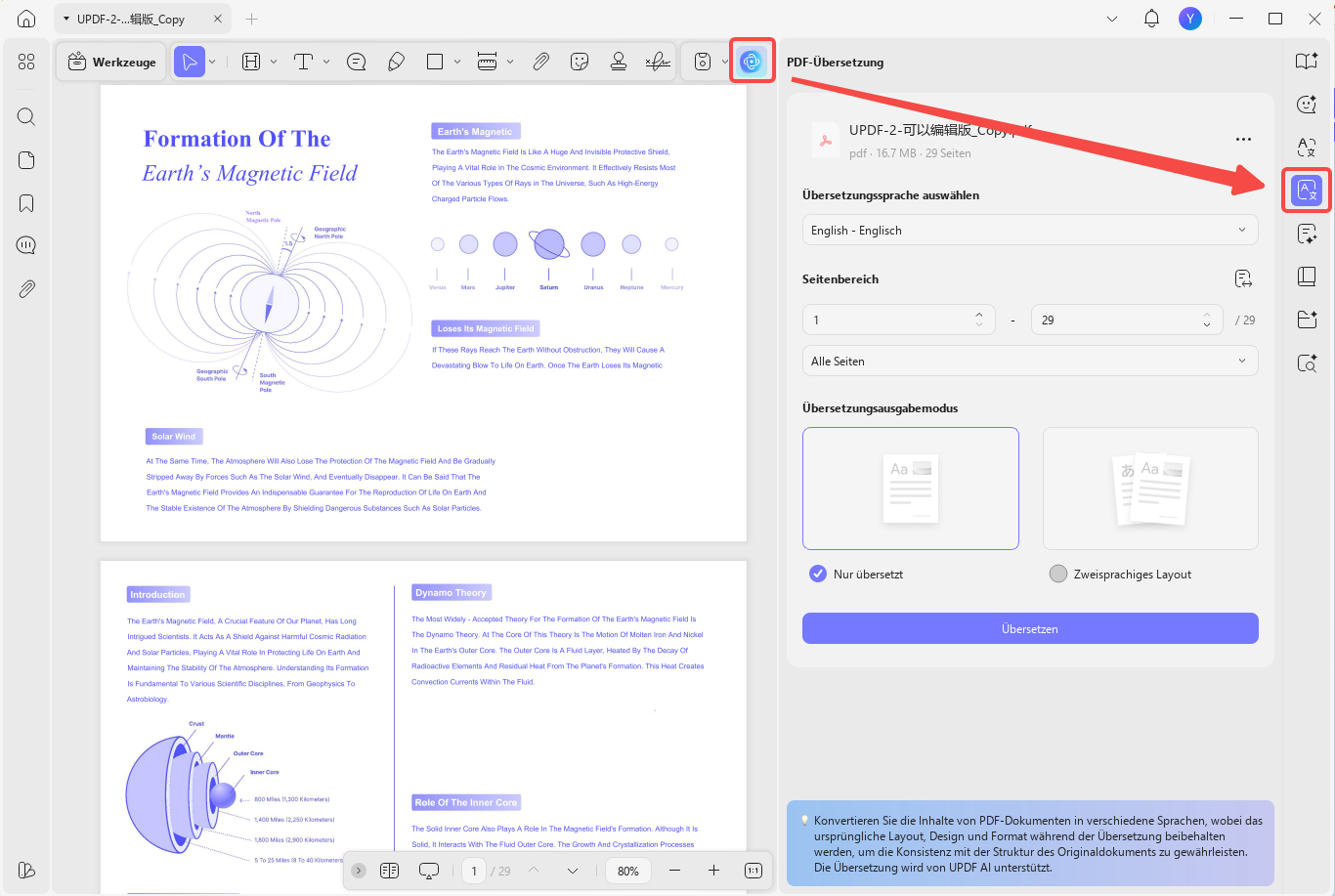Click the custom page range icon beside Seitenbereich

pyautogui.click(x=1243, y=278)
